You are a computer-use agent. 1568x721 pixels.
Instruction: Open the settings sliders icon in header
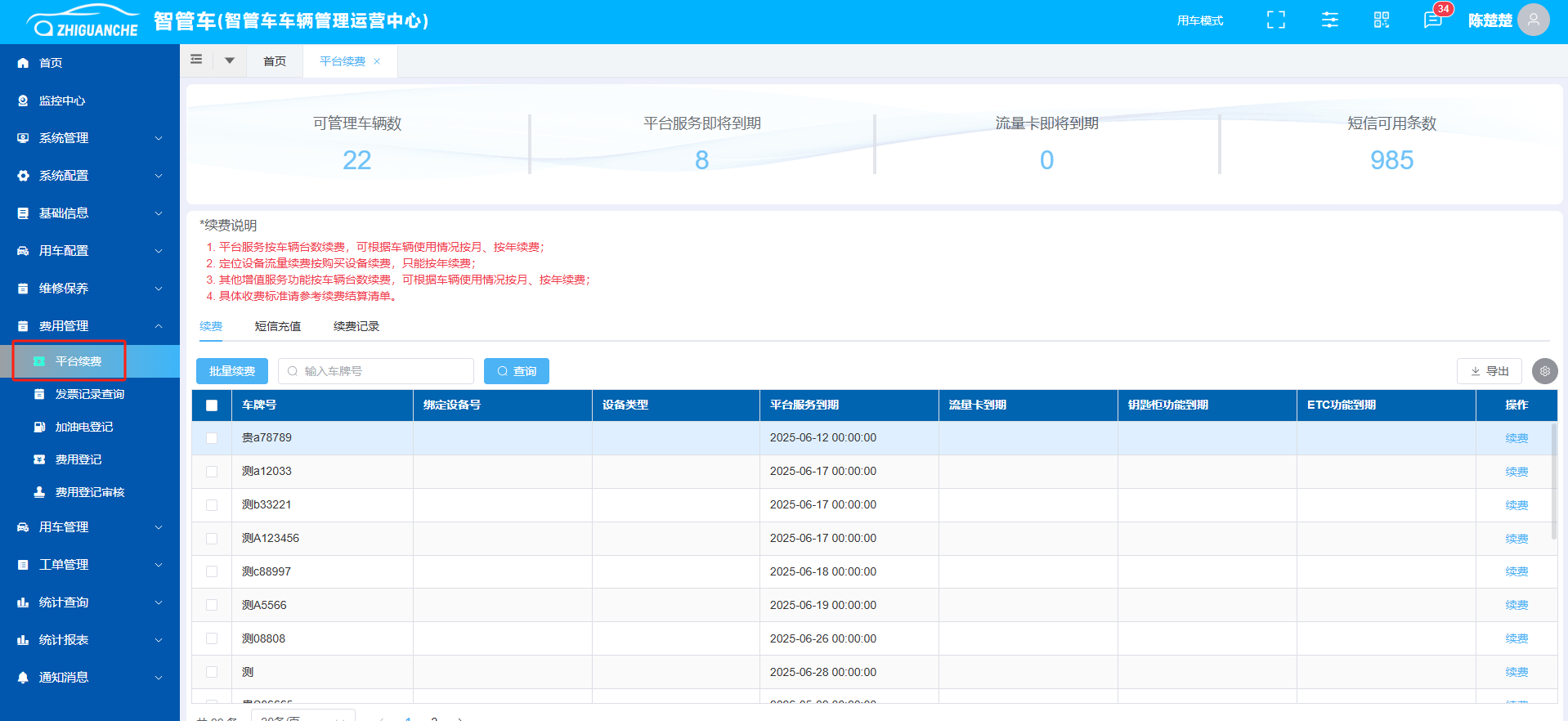click(1330, 20)
